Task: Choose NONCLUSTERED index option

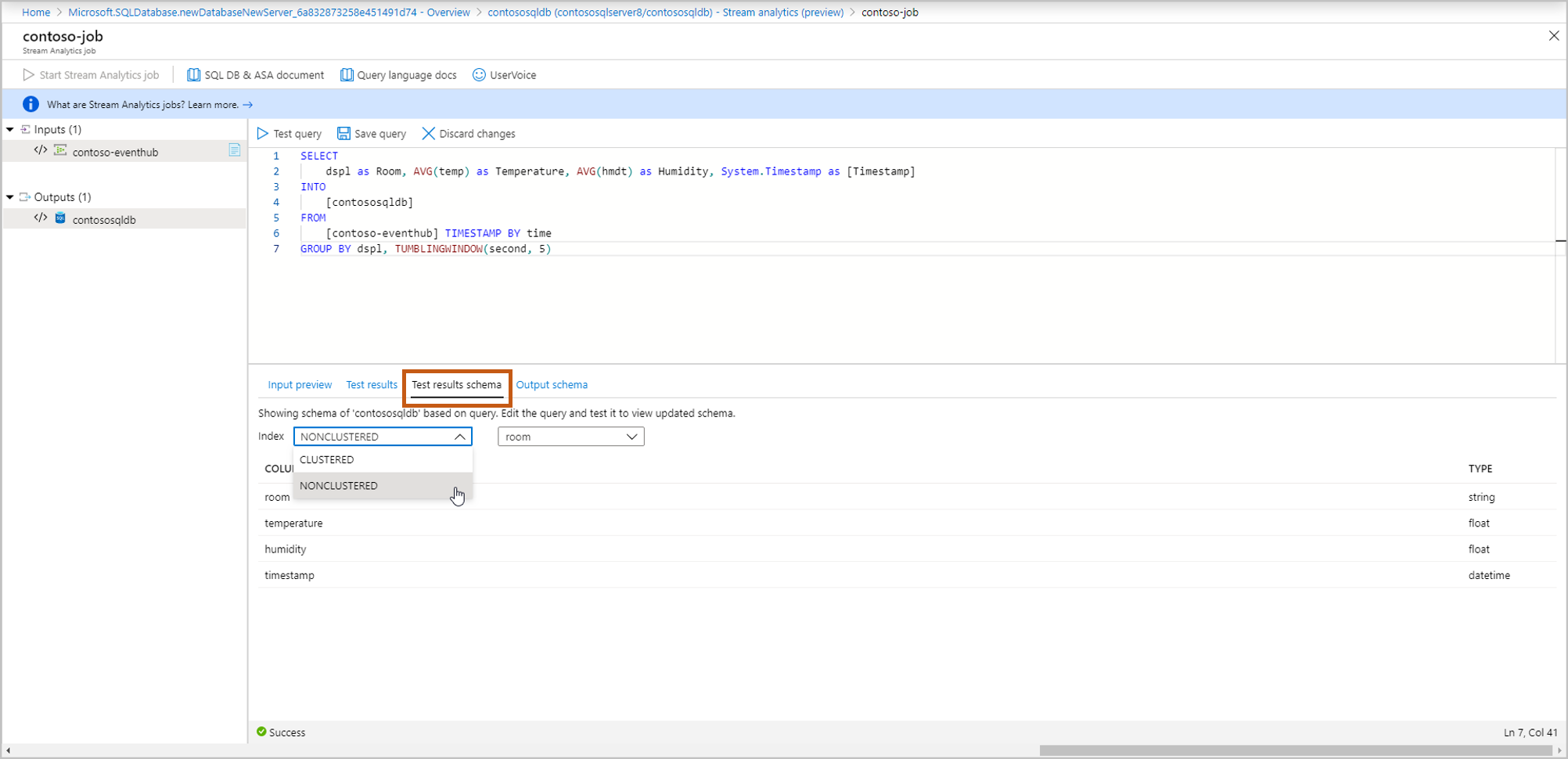Action: pos(383,486)
